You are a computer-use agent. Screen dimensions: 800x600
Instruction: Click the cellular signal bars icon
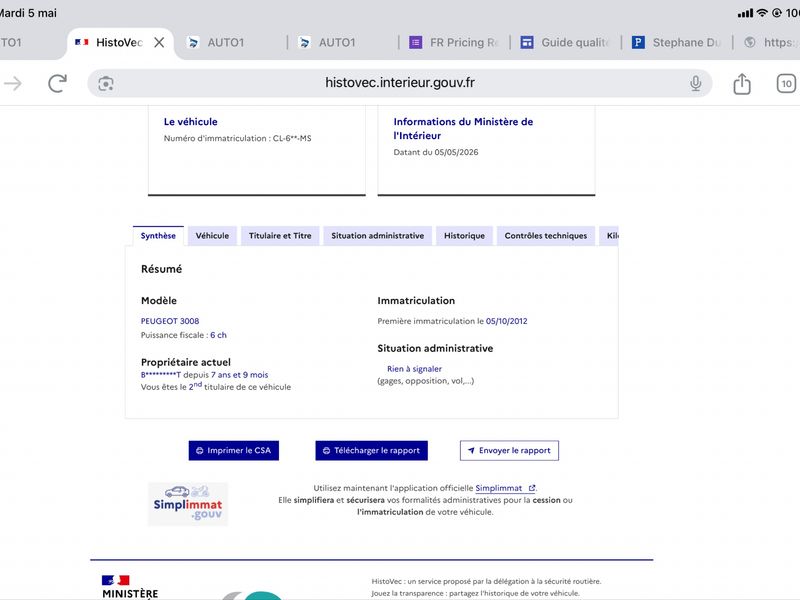(745, 13)
